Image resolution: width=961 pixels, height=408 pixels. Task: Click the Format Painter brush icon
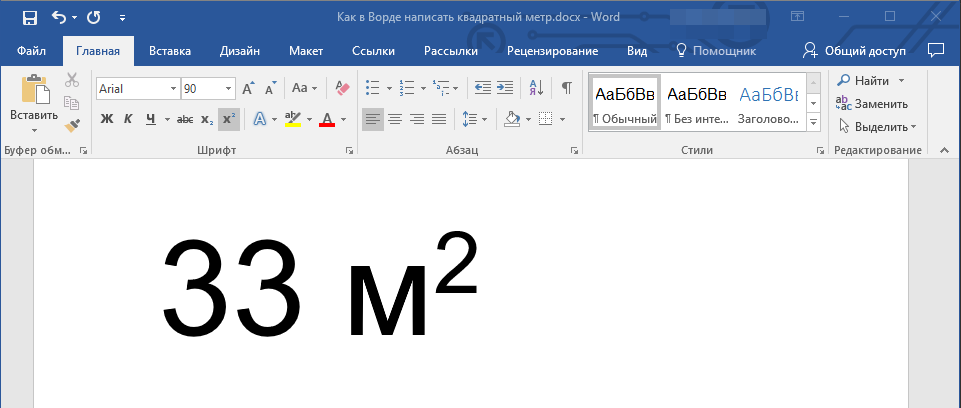(72, 125)
